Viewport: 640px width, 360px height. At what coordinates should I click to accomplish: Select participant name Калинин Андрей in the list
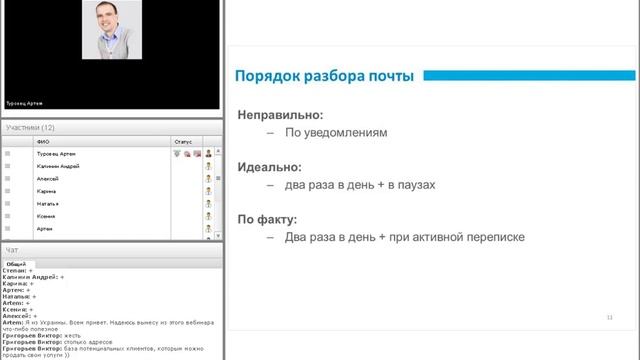[58, 166]
